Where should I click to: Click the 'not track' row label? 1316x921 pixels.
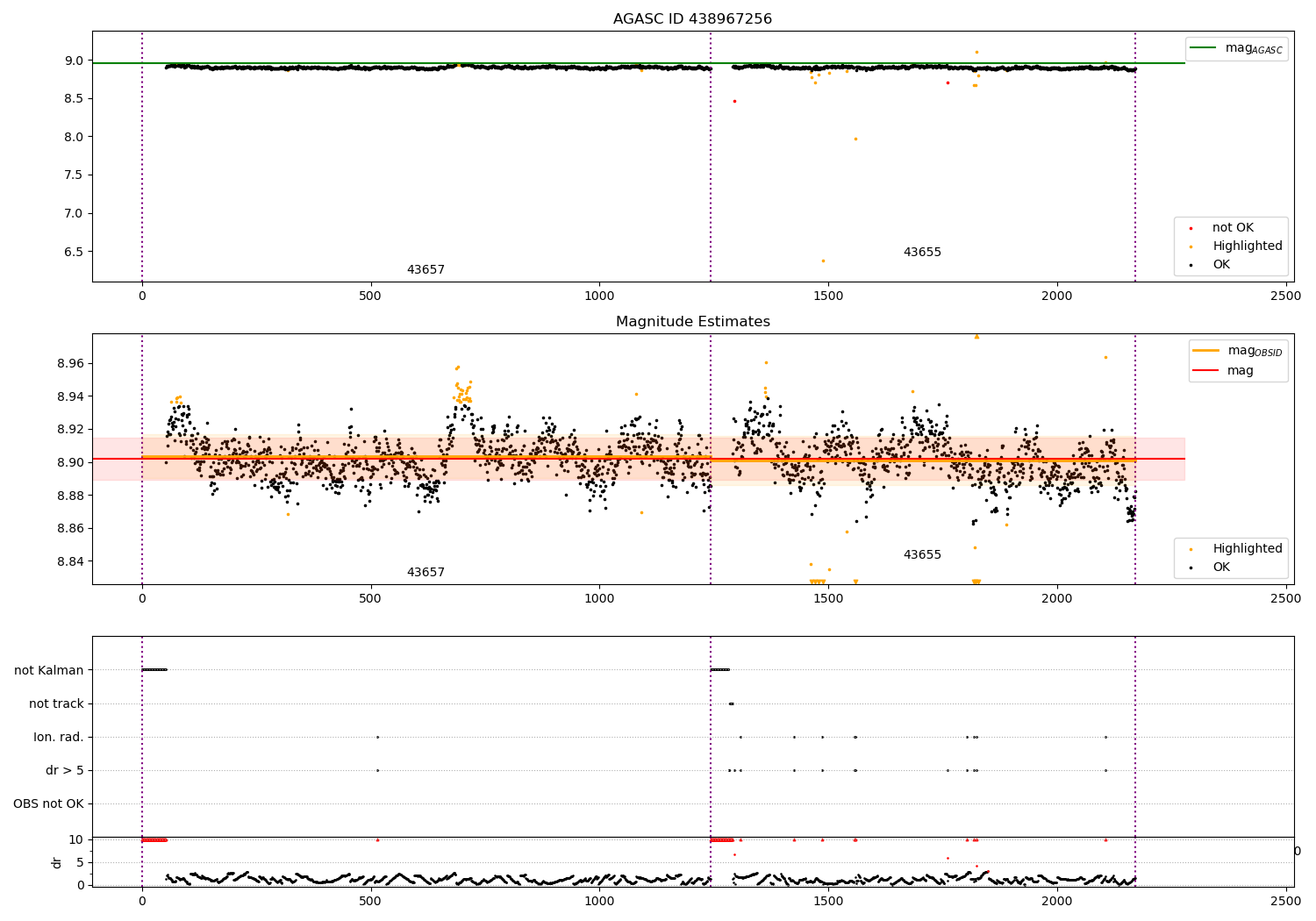(56, 703)
